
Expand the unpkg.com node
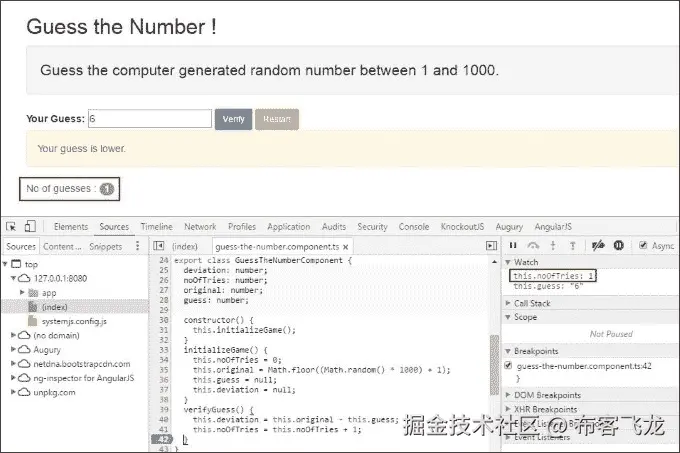pyautogui.click(x=13, y=392)
